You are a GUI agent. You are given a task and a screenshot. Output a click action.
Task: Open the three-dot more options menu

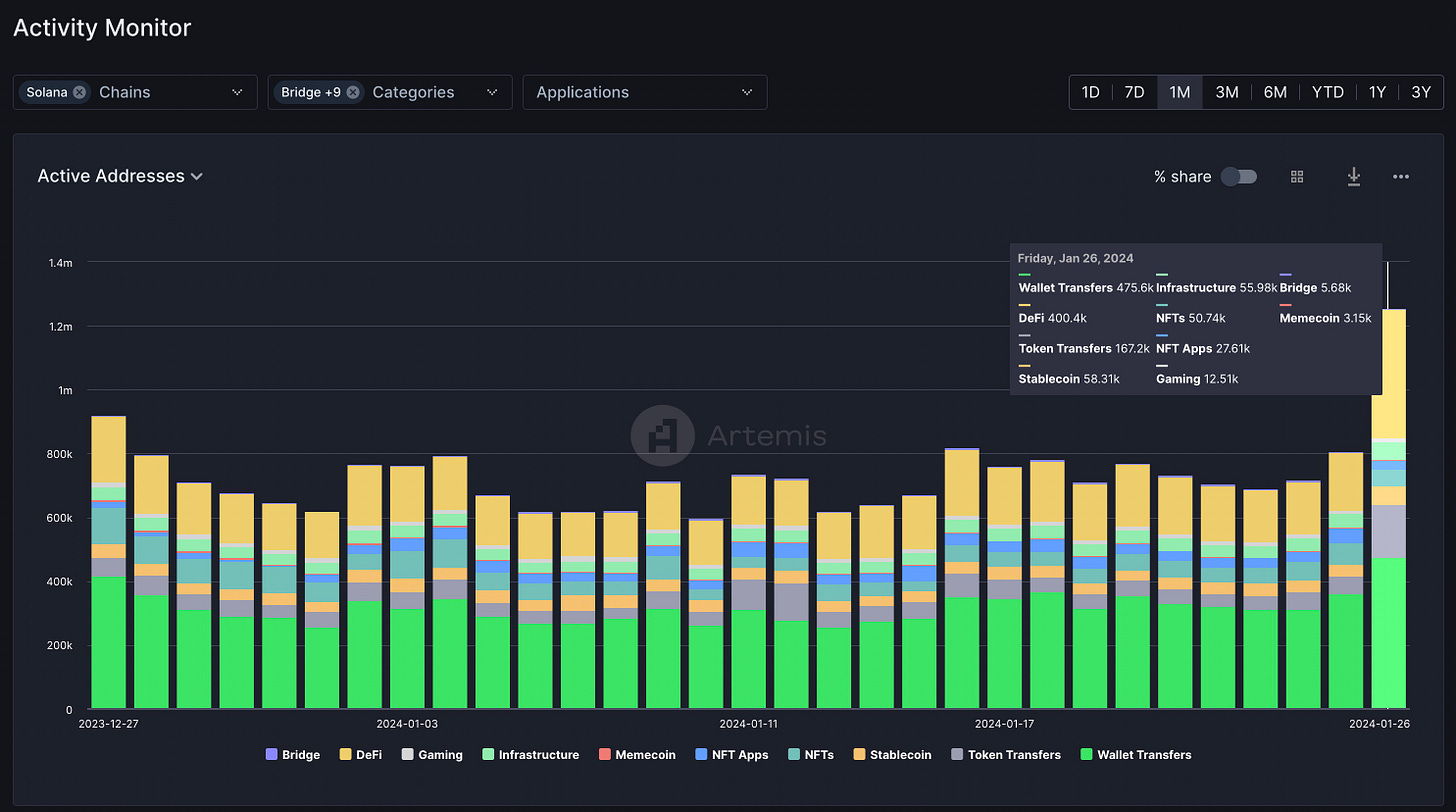click(x=1401, y=177)
